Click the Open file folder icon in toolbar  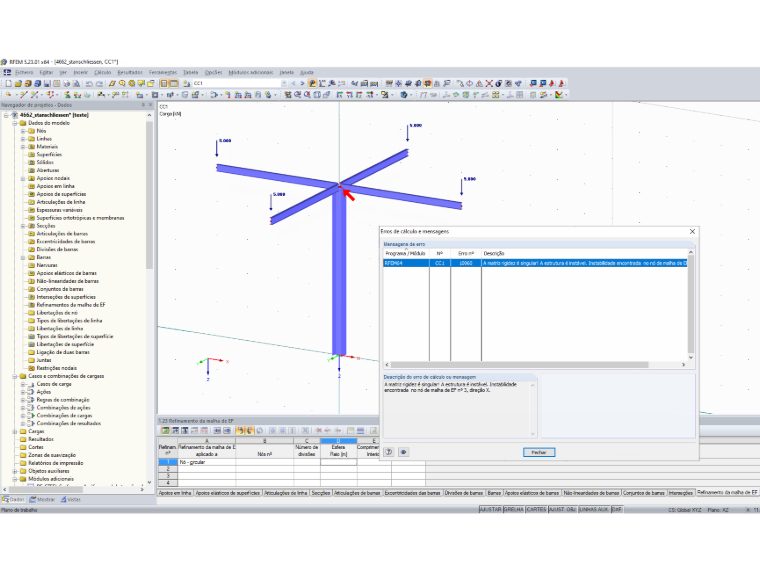(x=18, y=83)
